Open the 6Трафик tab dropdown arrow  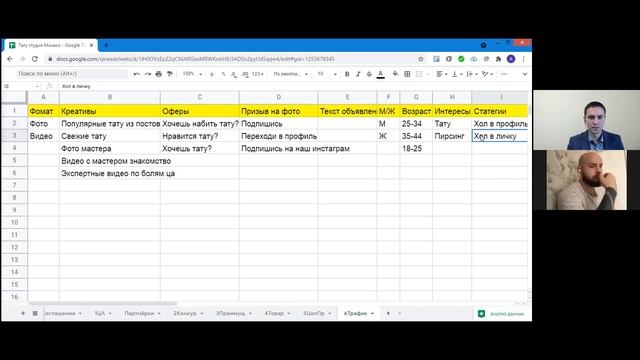pos(372,313)
